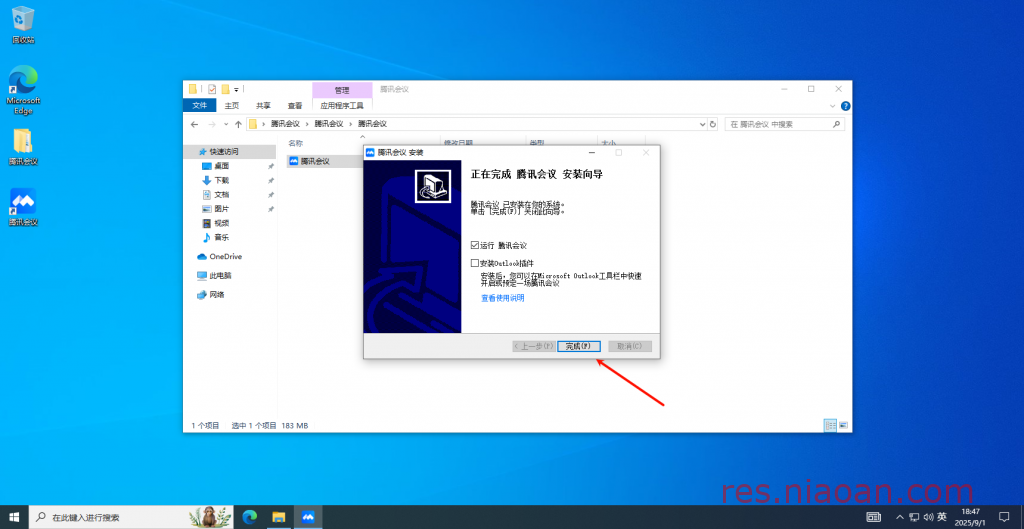Open 音乐 in the navigation pane

(x=221, y=238)
